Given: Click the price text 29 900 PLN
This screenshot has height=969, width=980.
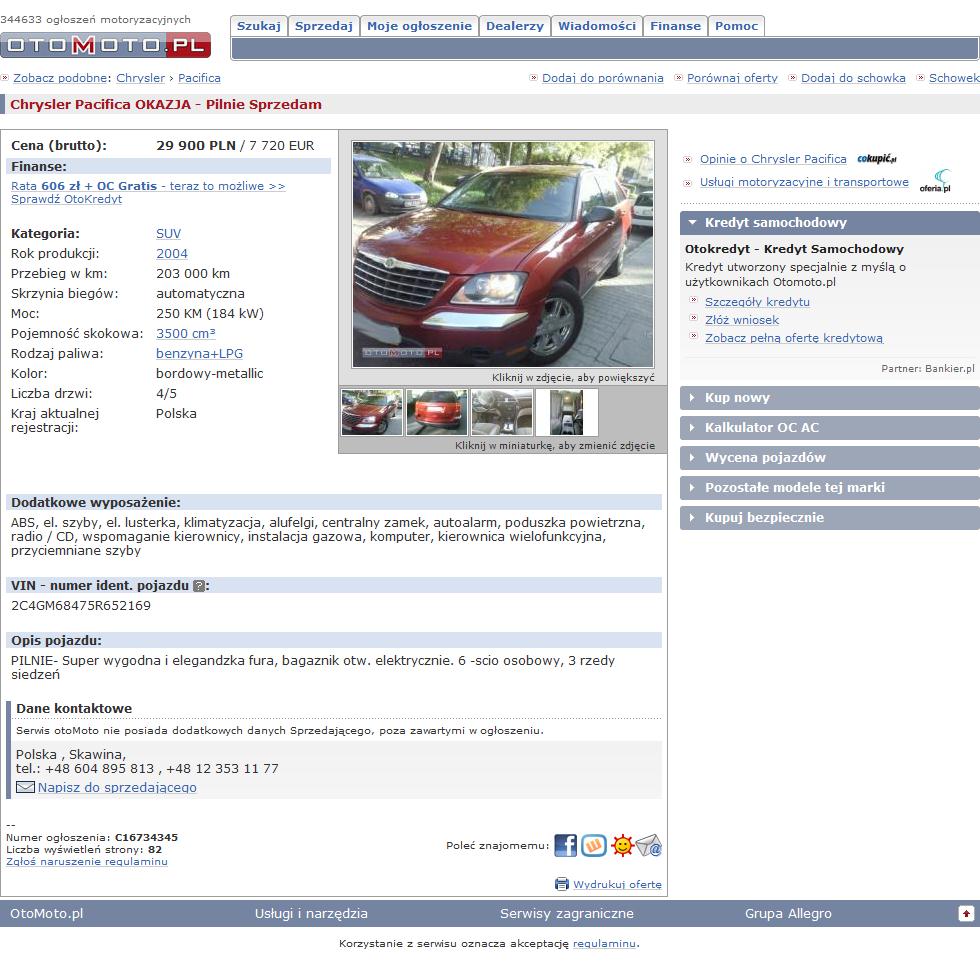Looking at the screenshot, I should click(x=196, y=146).
